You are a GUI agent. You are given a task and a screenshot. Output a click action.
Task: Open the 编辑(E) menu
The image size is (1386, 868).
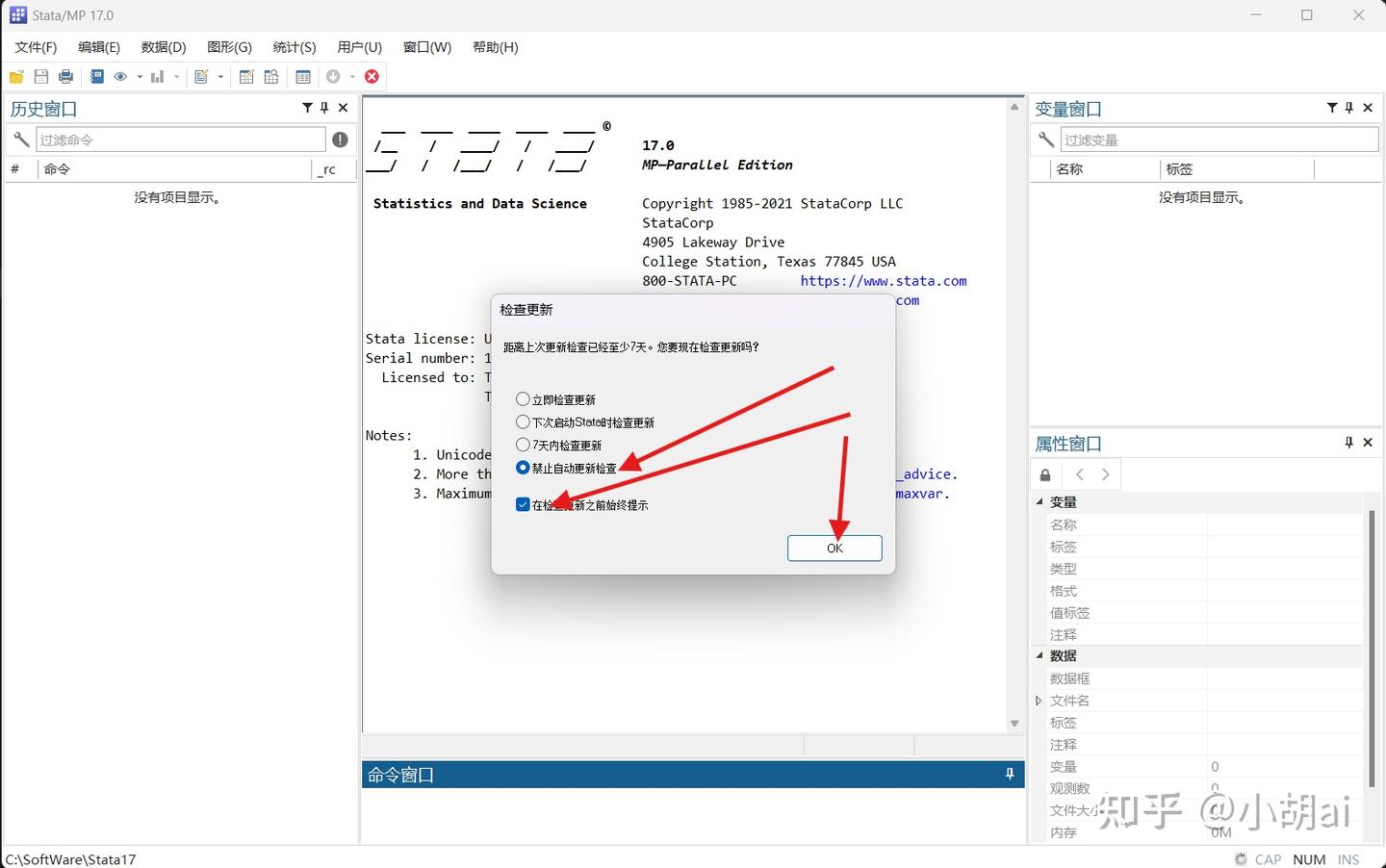coord(99,47)
